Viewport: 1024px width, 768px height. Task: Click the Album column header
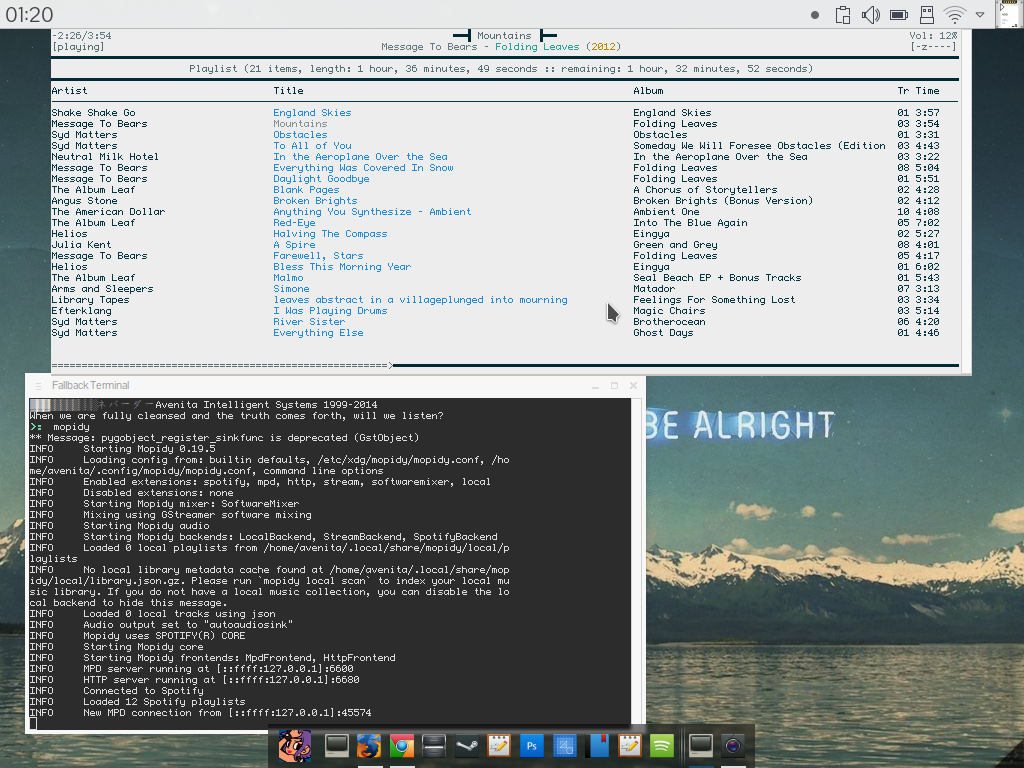click(x=648, y=91)
